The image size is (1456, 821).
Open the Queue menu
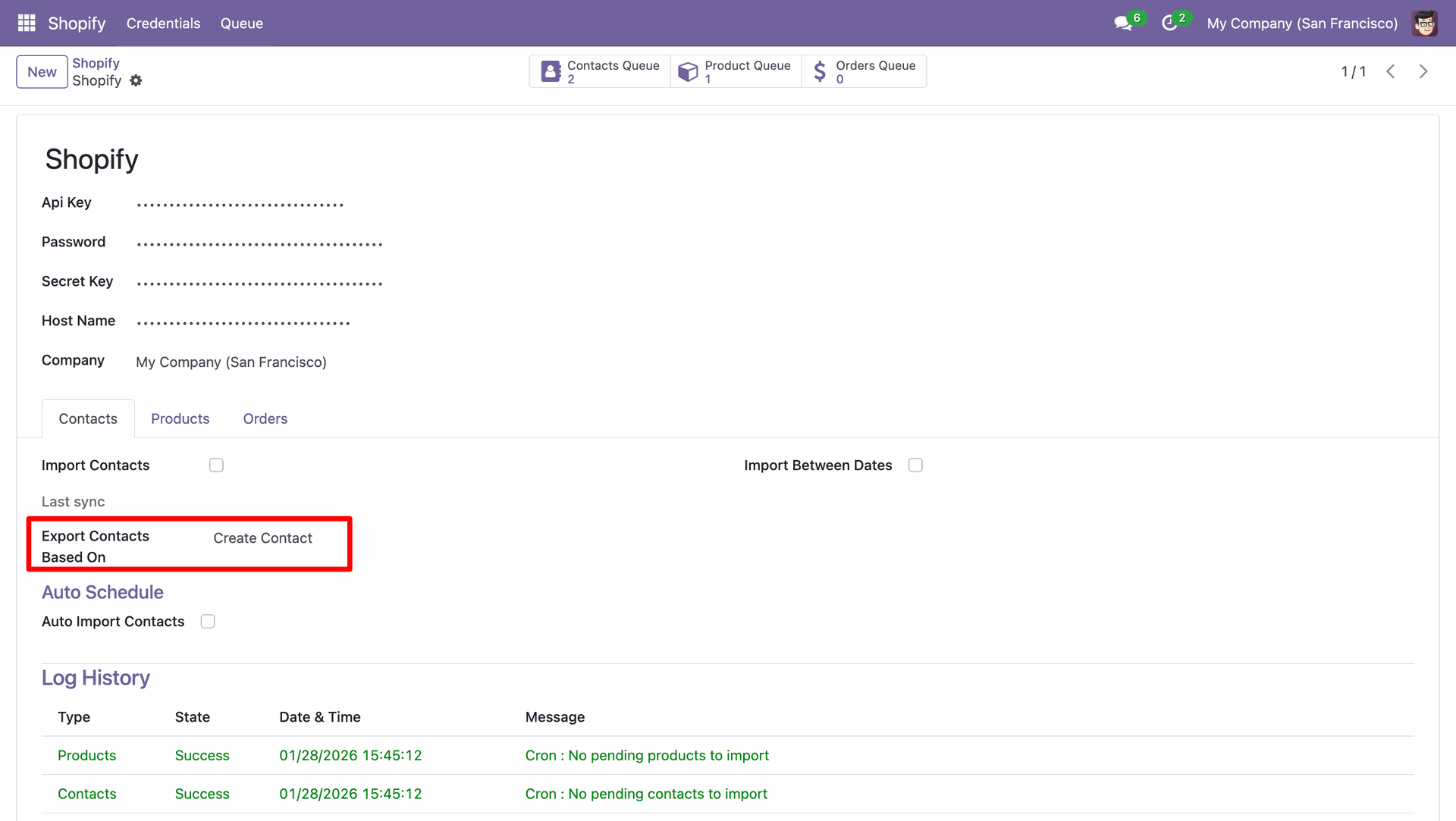click(x=241, y=24)
